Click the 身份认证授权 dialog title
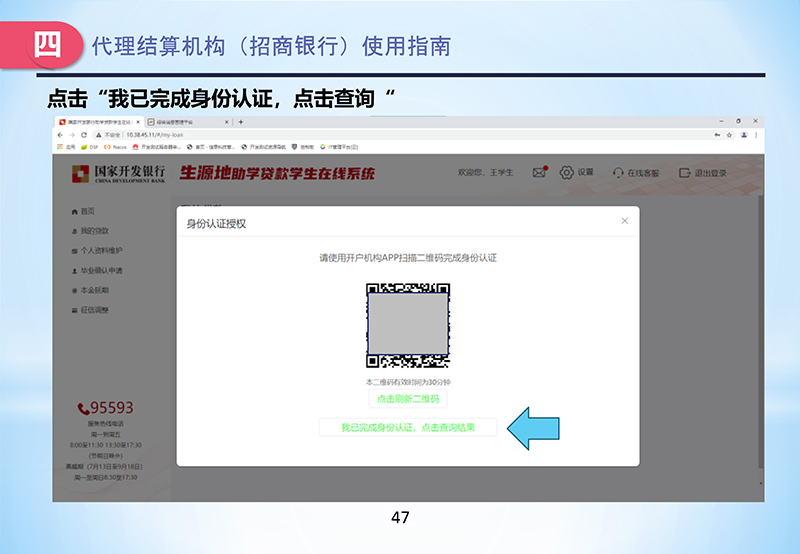This screenshot has height=554, width=800. pyautogui.click(x=216, y=223)
